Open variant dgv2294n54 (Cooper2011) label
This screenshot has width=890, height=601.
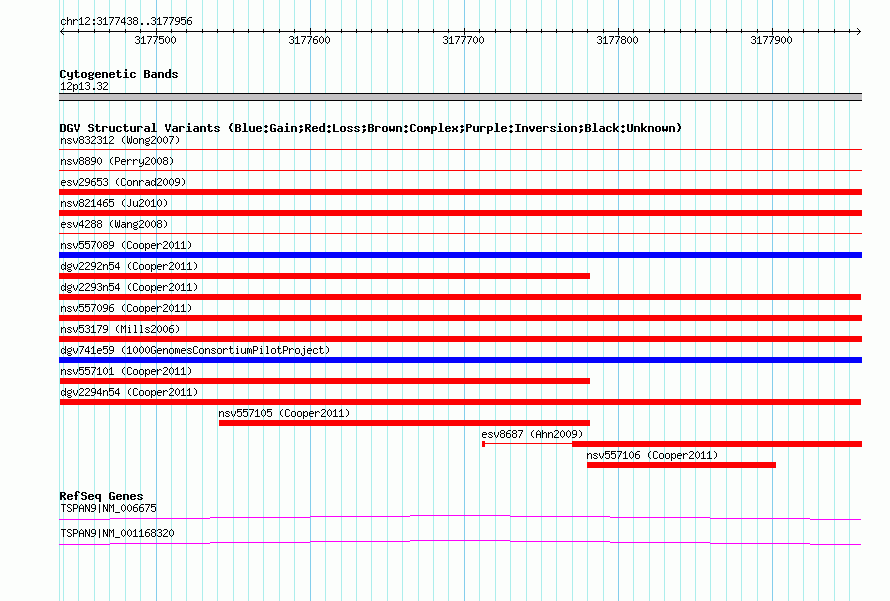129,392
